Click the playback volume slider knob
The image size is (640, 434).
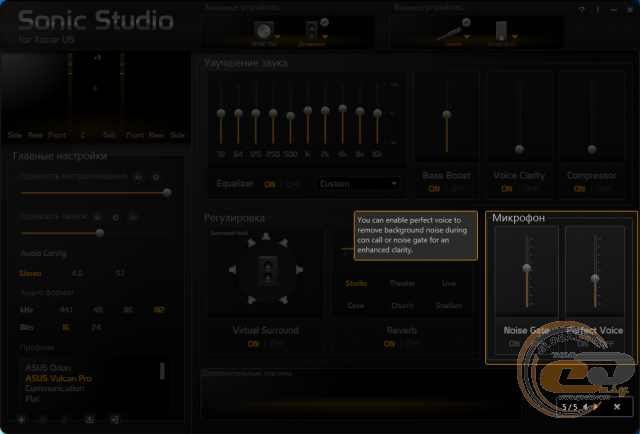pos(167,192)
